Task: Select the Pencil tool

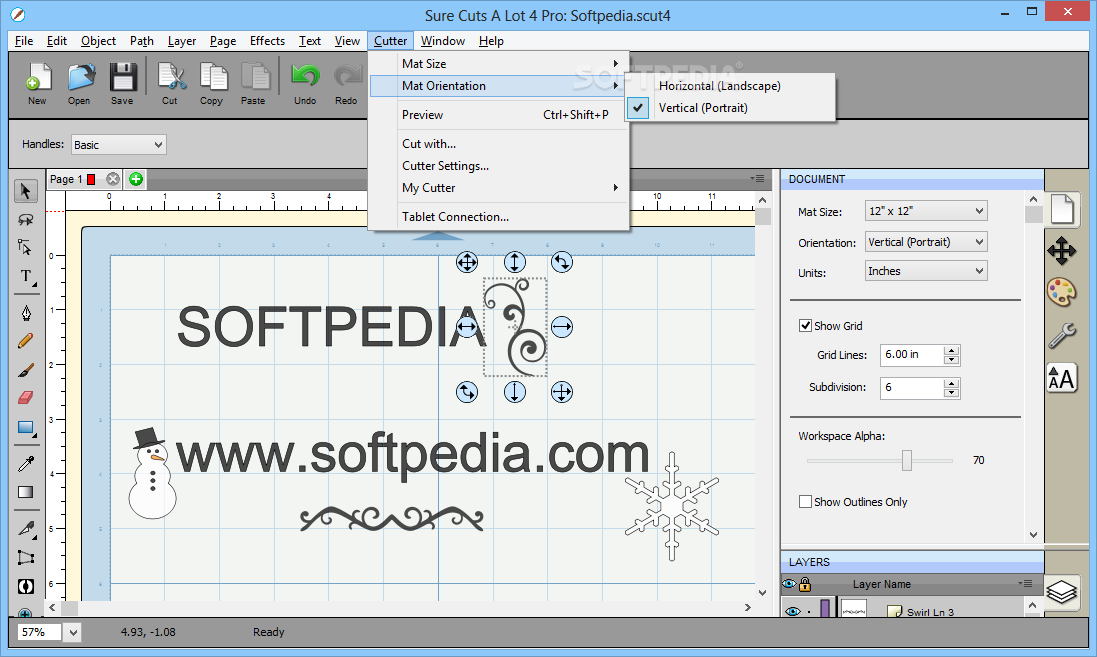Action: pos(26,341)
